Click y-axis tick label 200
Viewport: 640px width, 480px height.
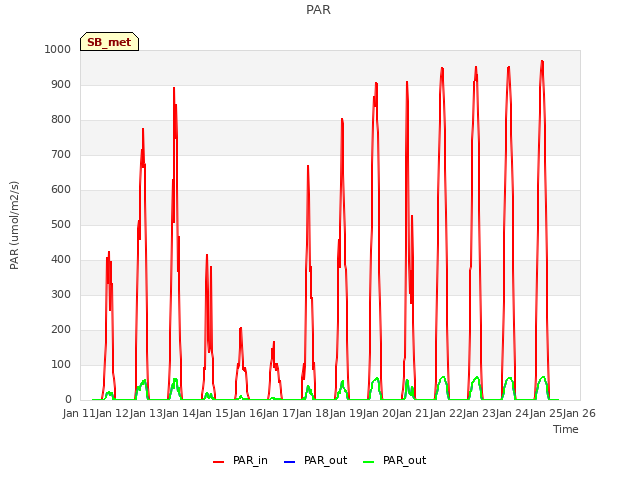click(61, 330)
